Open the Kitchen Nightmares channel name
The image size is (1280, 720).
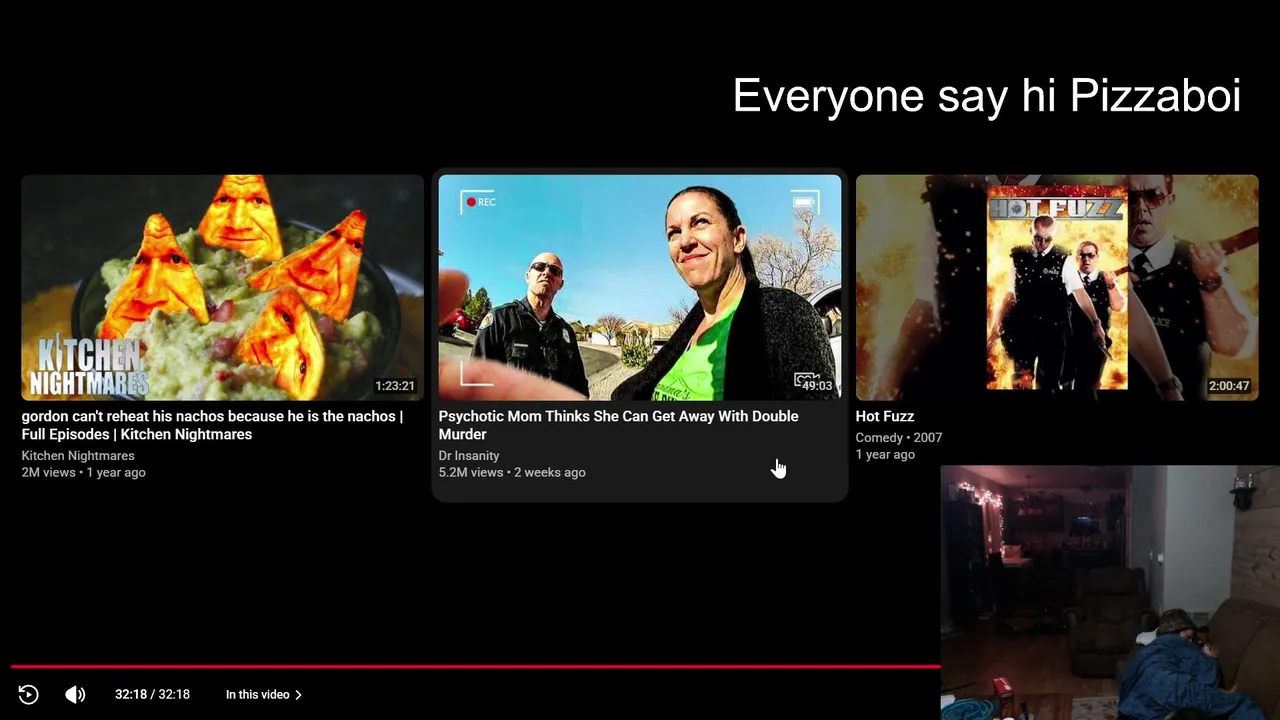pyautogui.click(x=78, y=455)
